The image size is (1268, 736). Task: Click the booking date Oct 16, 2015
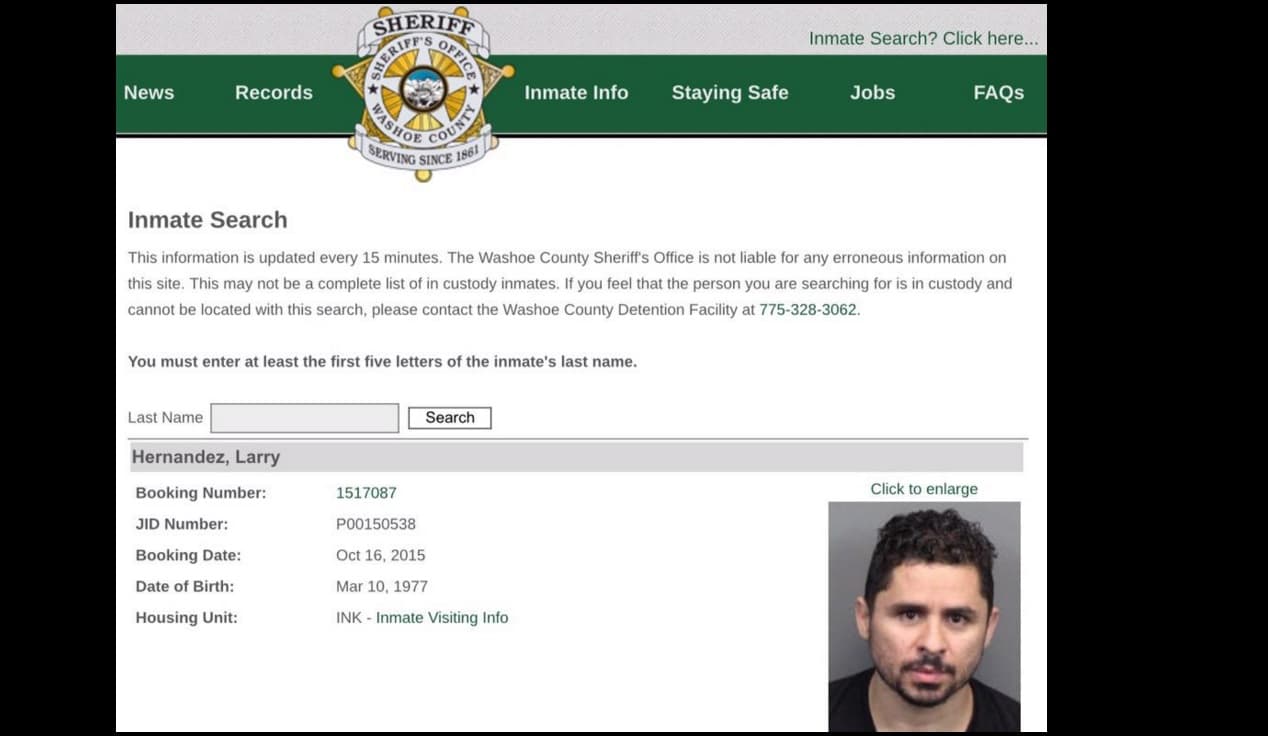[380, 555]
